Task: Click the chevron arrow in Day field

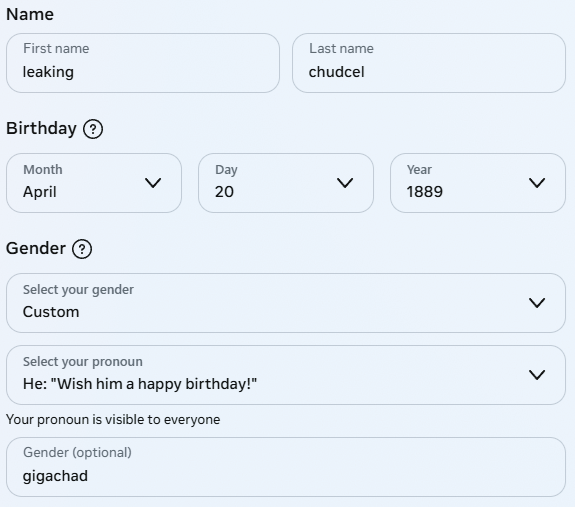Action: pos(345,183)
